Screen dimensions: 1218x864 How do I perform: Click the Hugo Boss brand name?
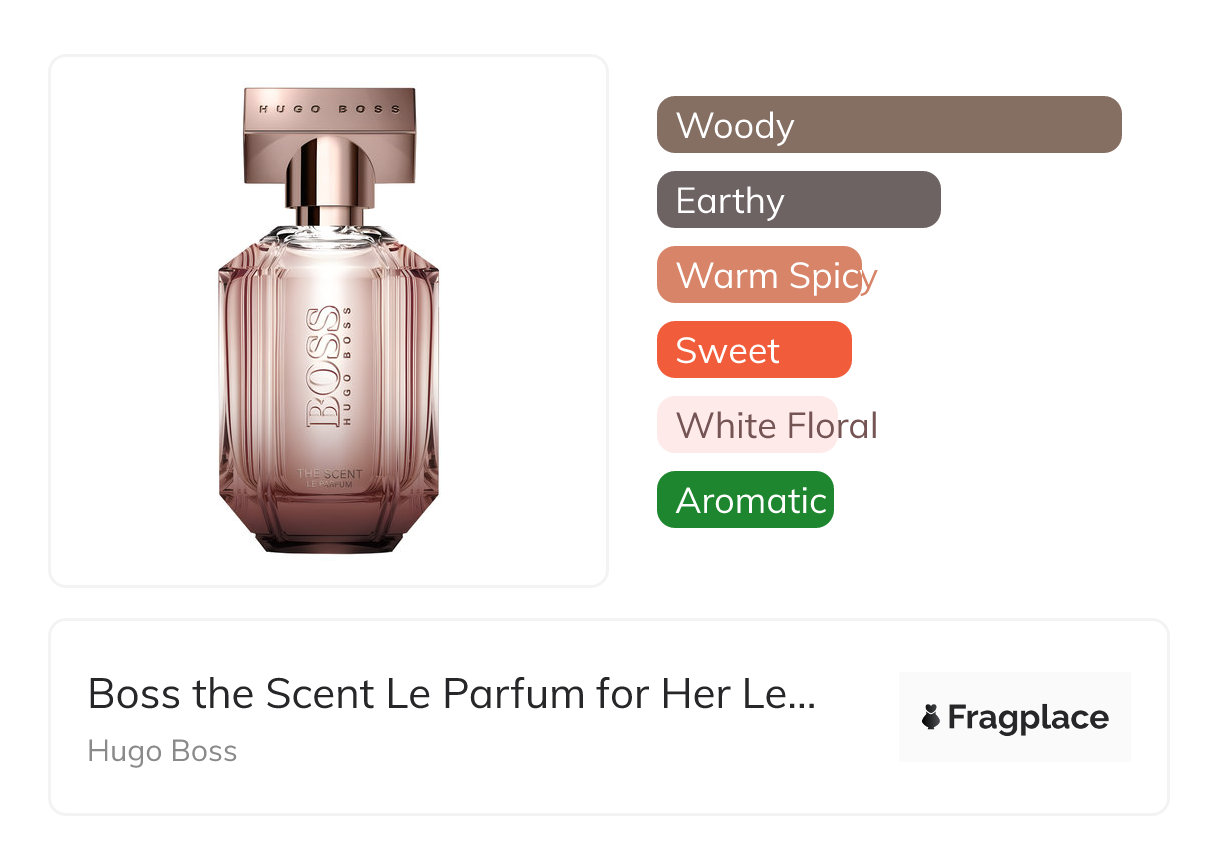pos(162,751)
